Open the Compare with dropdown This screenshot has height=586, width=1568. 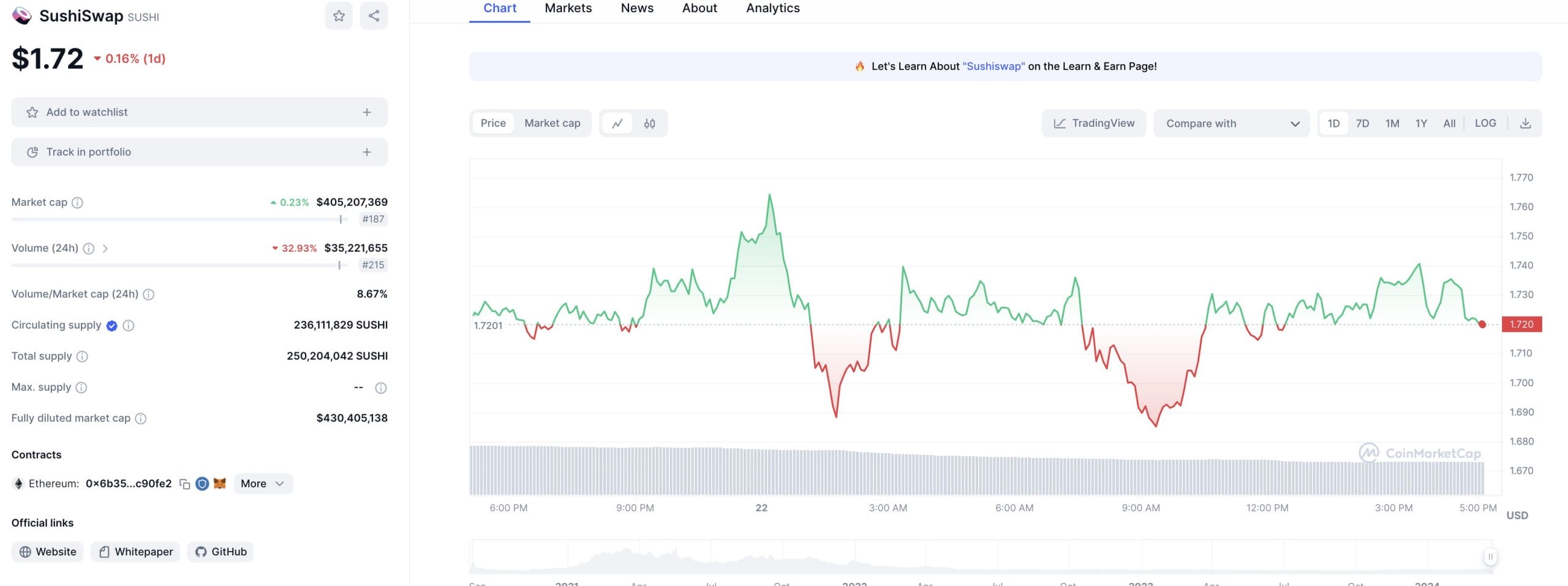1232,124
